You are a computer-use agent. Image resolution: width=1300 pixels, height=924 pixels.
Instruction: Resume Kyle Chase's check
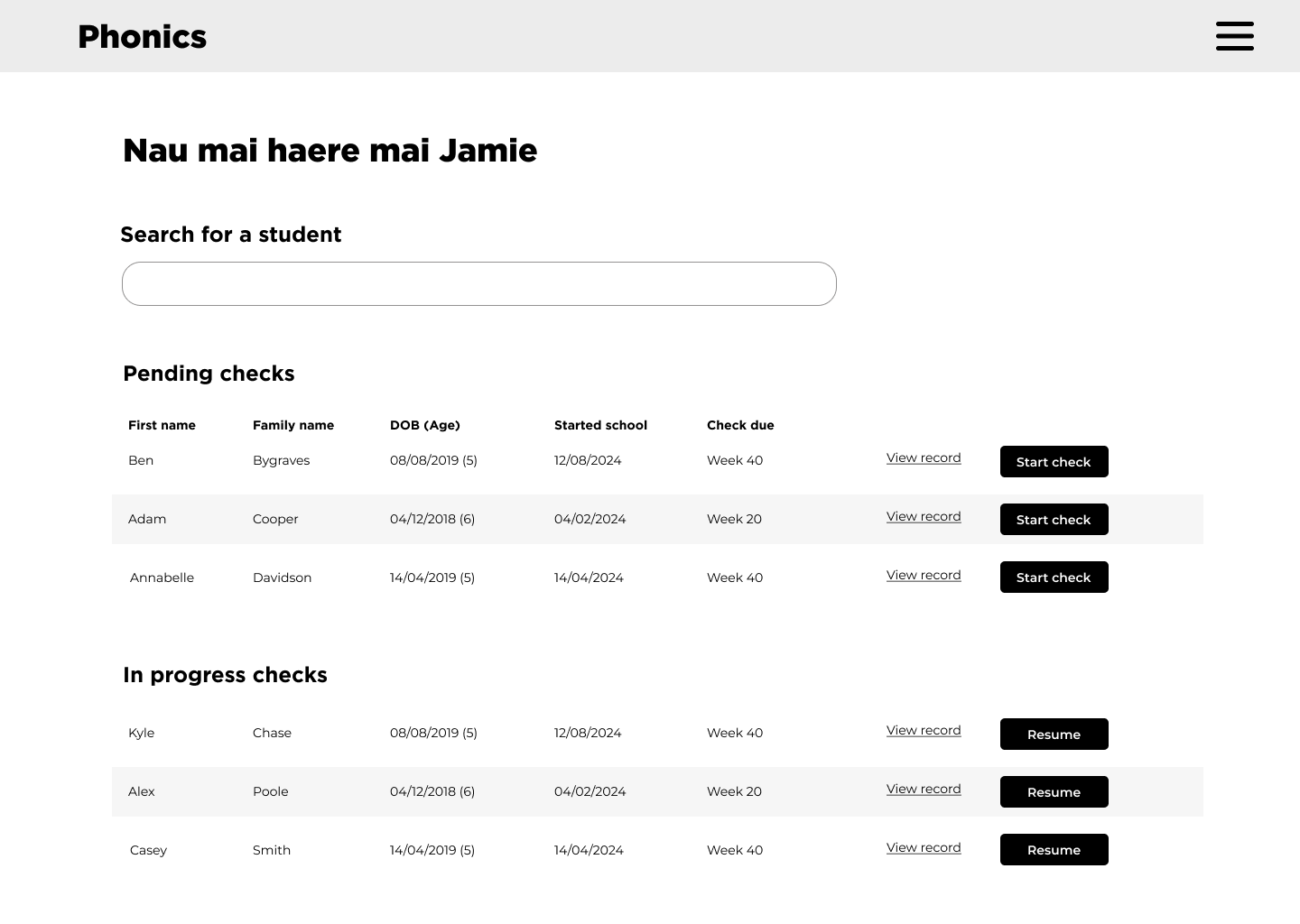click(x=1054, y=735)
